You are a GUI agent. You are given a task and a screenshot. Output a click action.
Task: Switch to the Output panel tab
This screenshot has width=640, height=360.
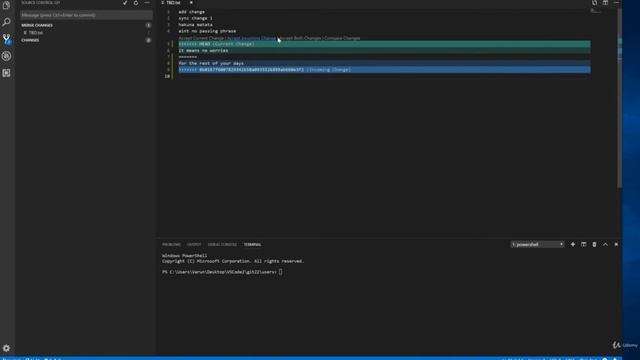[194, 244]
